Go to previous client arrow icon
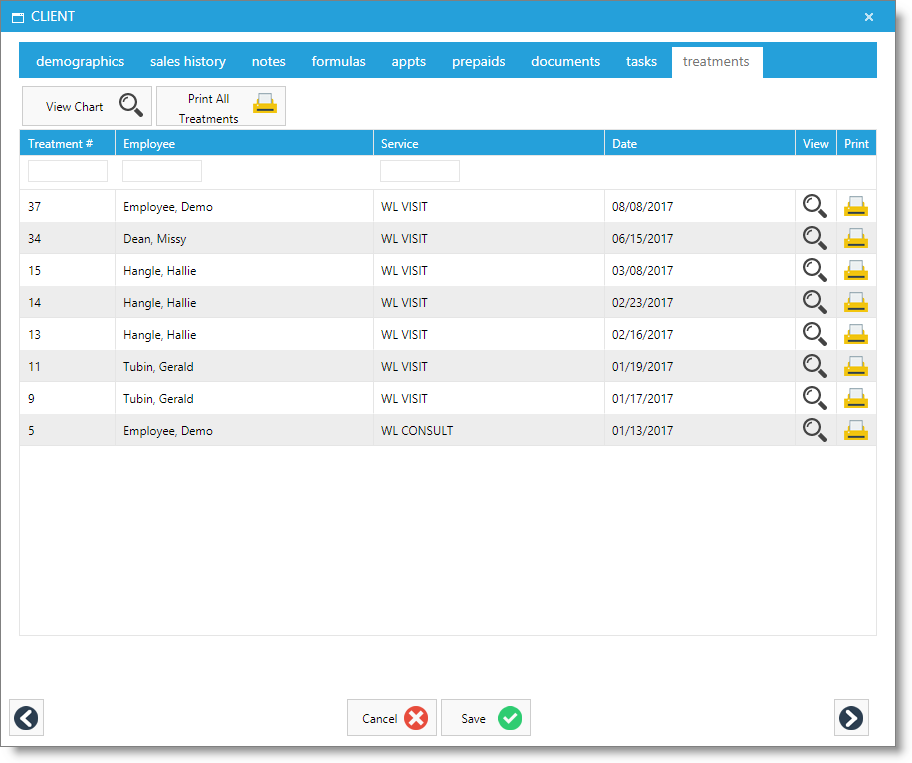 pyautogui.click(x=26, y=718)
